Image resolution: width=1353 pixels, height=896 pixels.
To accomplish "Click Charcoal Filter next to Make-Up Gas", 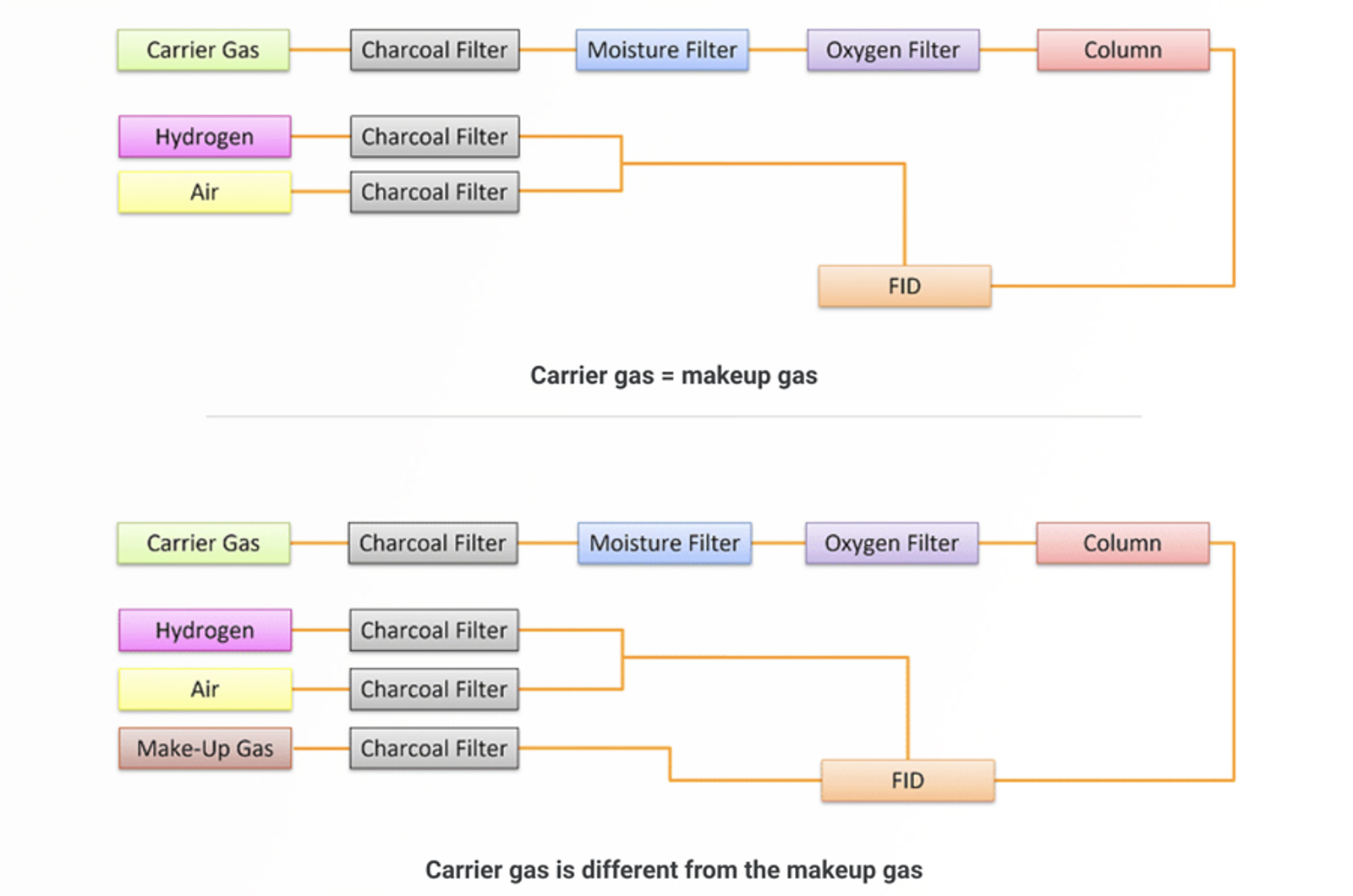I will pyautogui.click(x=434, y=748).
